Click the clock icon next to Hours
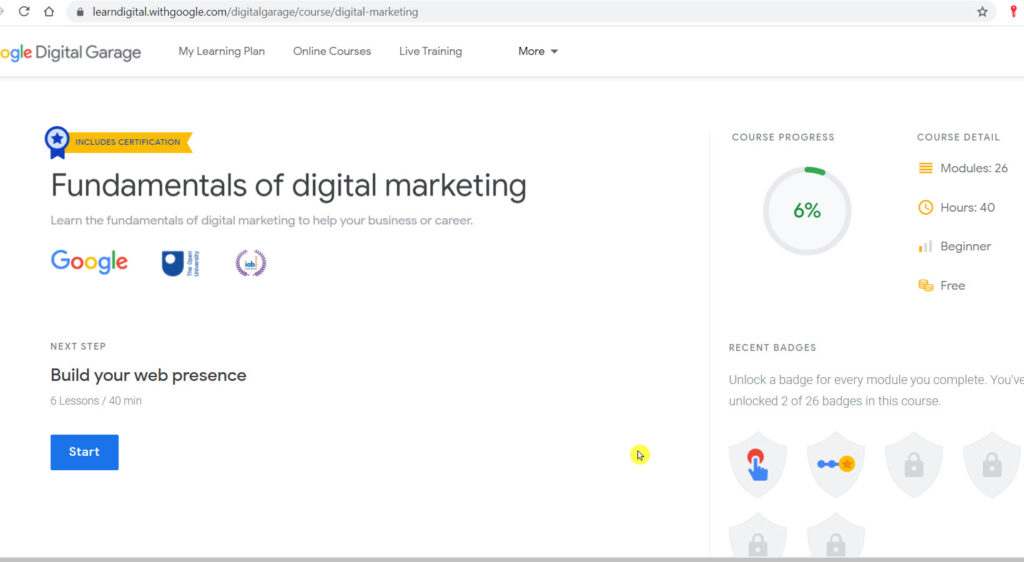This screenshot has width=1024, height=562. click(x=925, y=207)
